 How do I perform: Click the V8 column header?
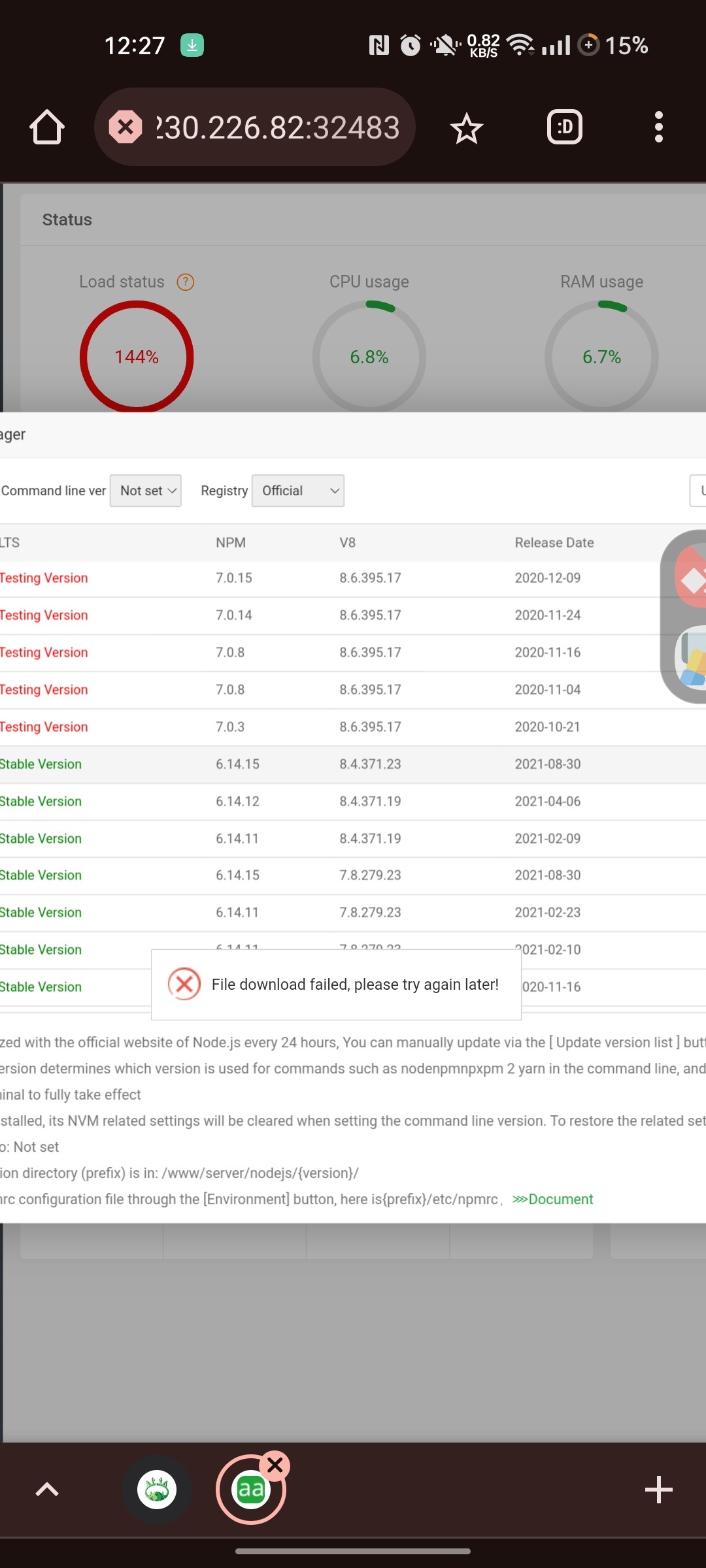[348, 542]
